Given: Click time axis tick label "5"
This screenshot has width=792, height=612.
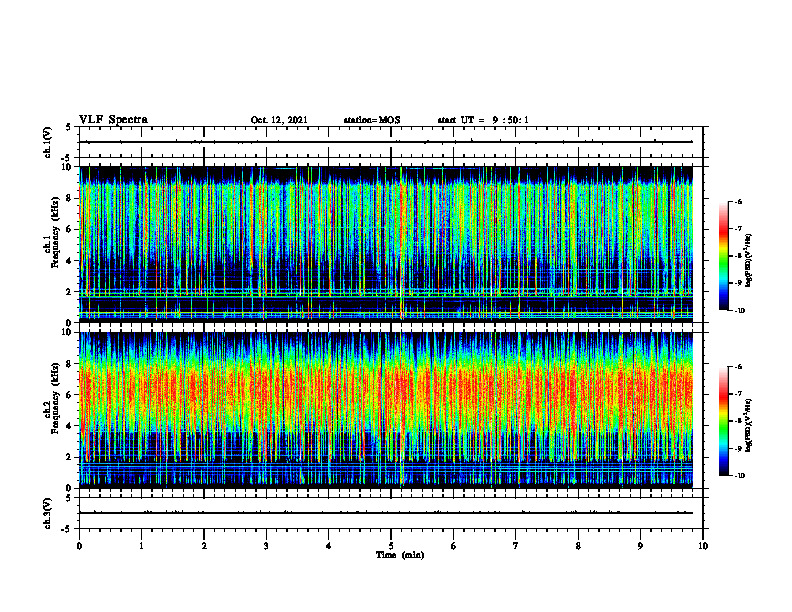Looking at the screenshot, I should click(391, 546).
